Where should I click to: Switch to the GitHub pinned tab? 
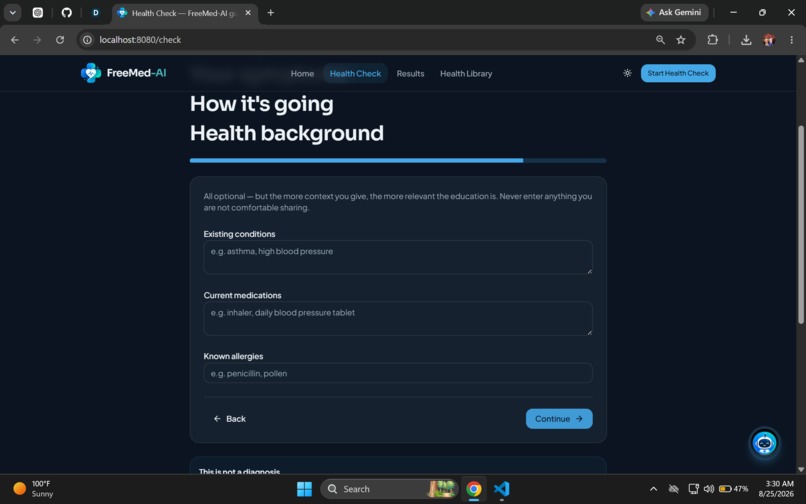(x=67, y=13)
